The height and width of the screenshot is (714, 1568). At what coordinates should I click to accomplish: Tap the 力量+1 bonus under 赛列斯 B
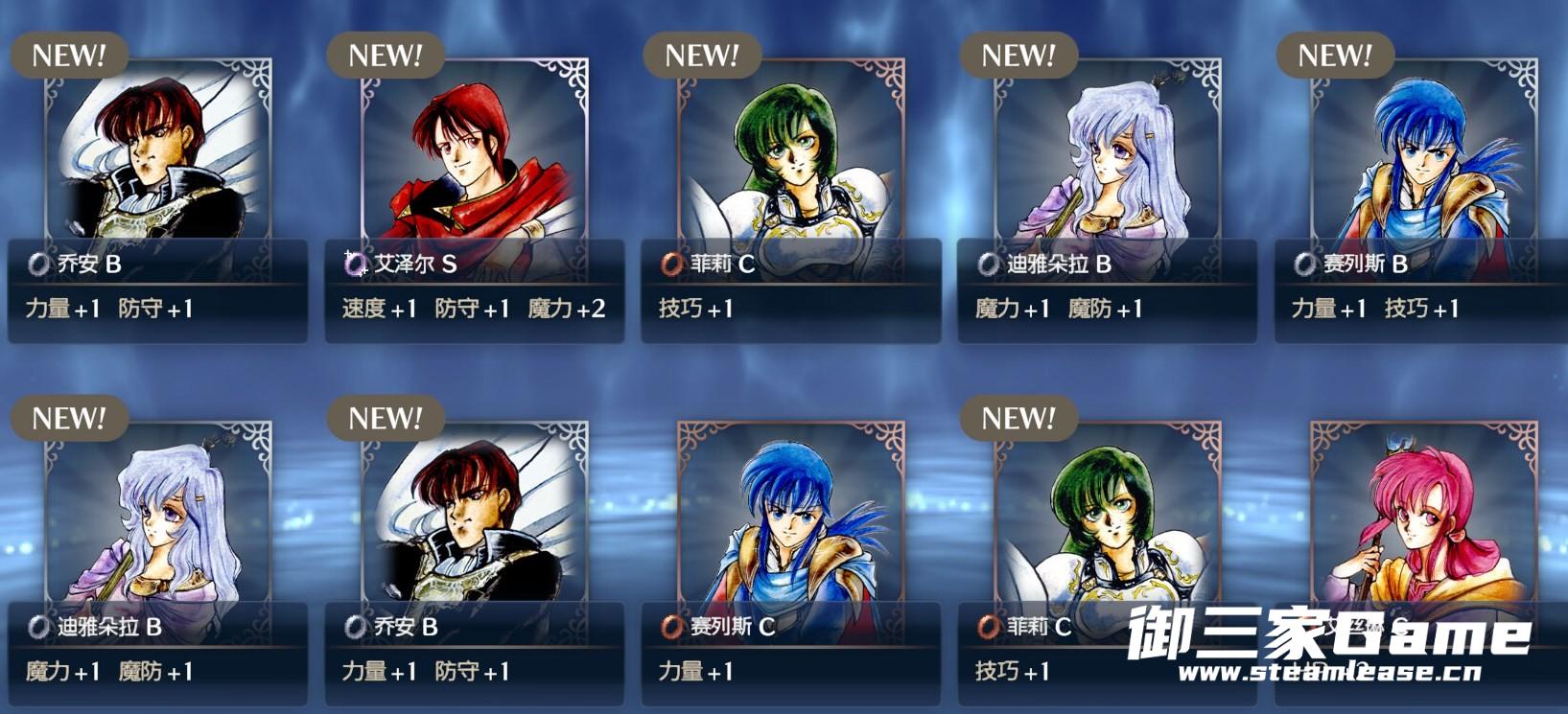(x=1329, y=309)
